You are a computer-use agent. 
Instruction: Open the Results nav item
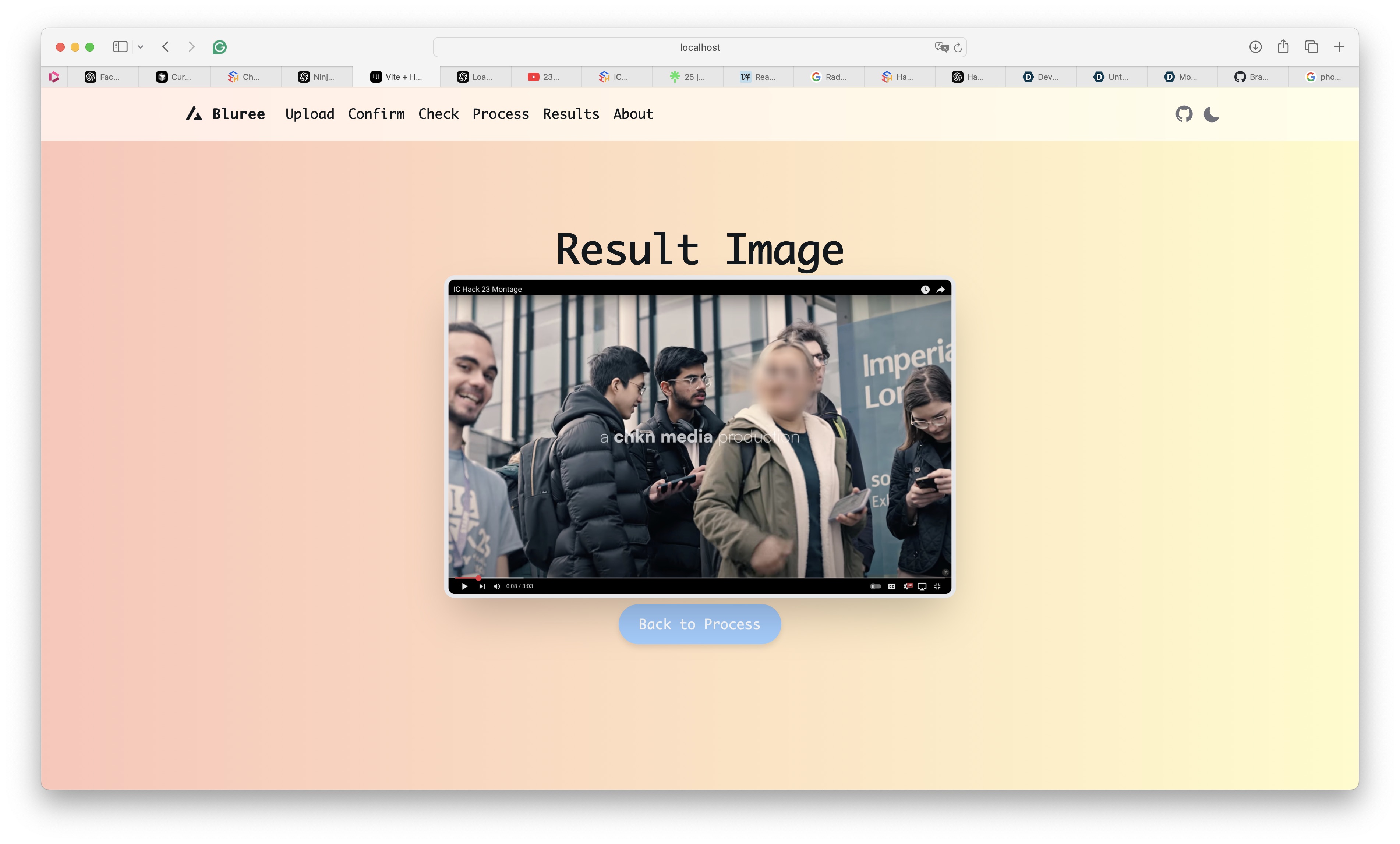[x=570, y=114]
